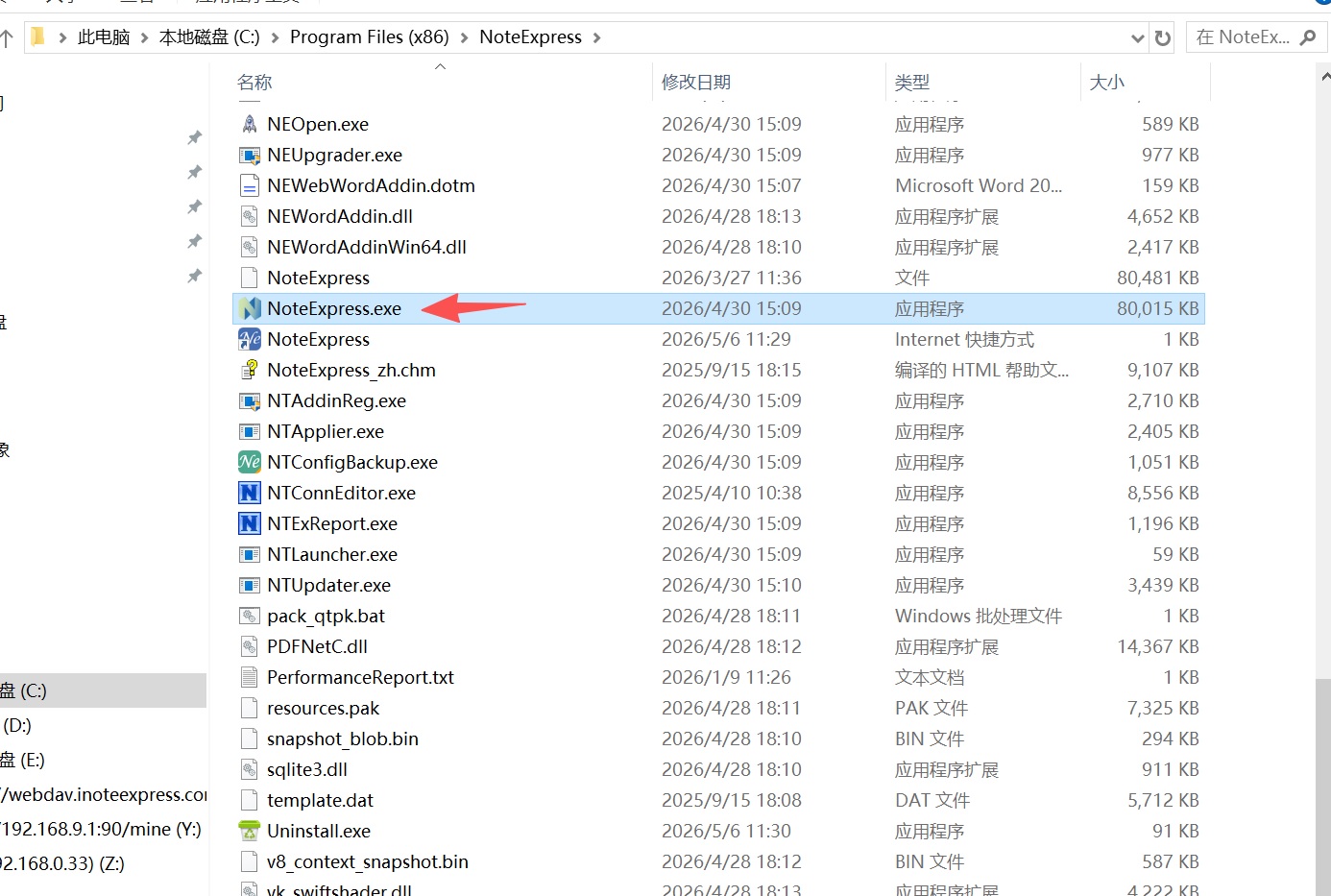
Task: Click the pack_qtpk.bat batch file icon
Action: 250,616
